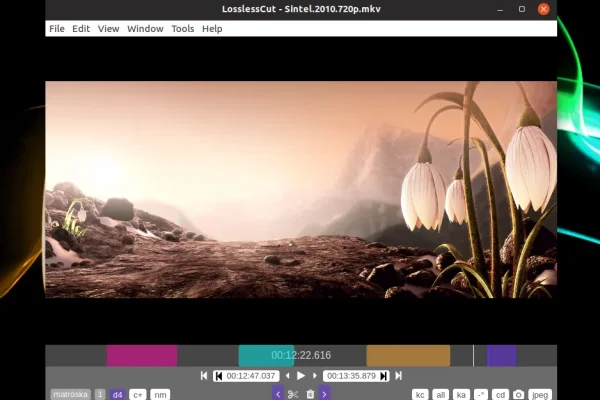600x400 pixels.
Task: Select previous segment purple arrow
Action: click(278, 394)
